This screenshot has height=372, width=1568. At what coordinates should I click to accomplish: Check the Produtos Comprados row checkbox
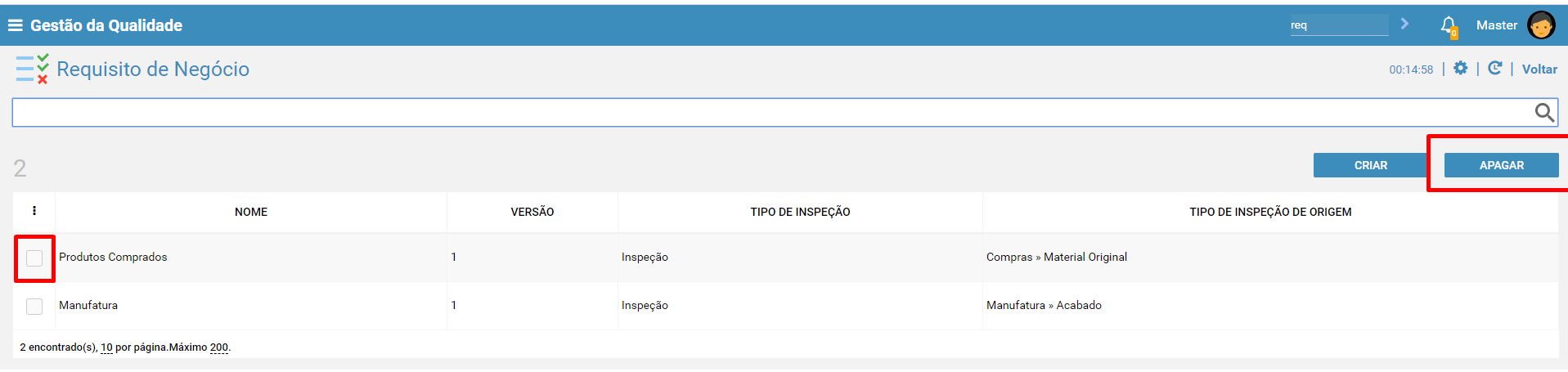tap(34, 258)
